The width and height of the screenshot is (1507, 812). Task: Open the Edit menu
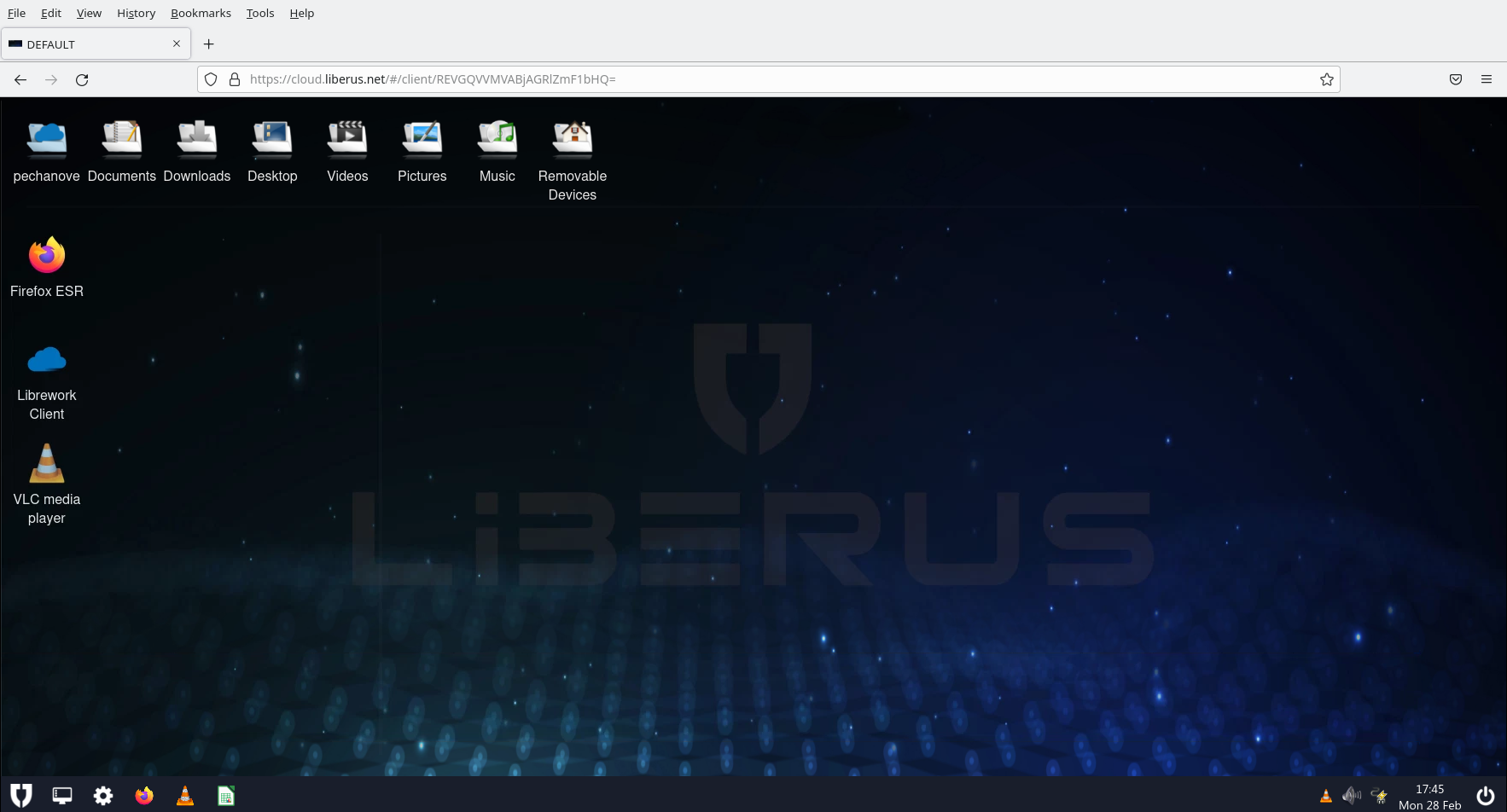tap(51, 13)
